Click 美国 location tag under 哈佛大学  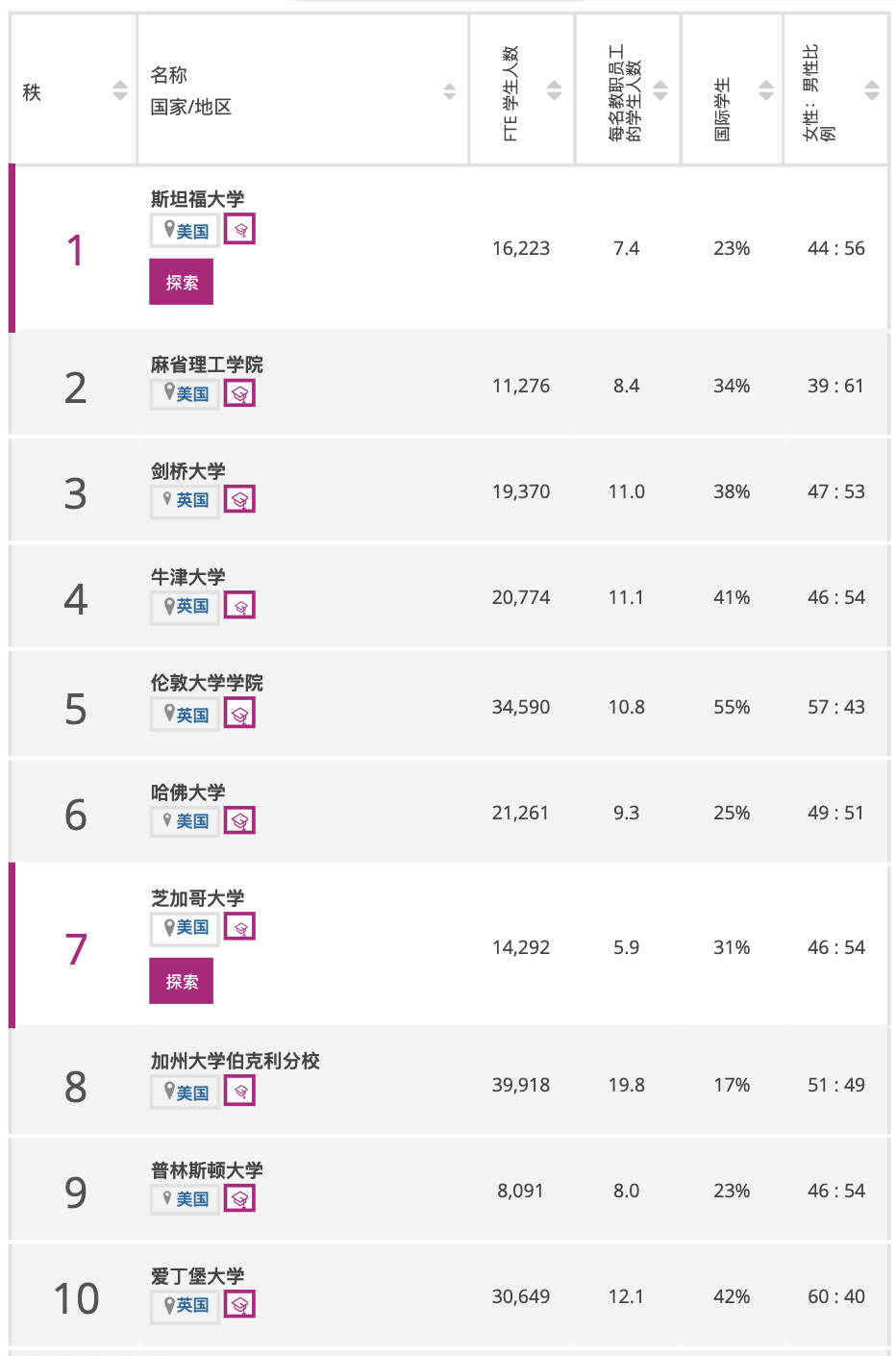185,821
